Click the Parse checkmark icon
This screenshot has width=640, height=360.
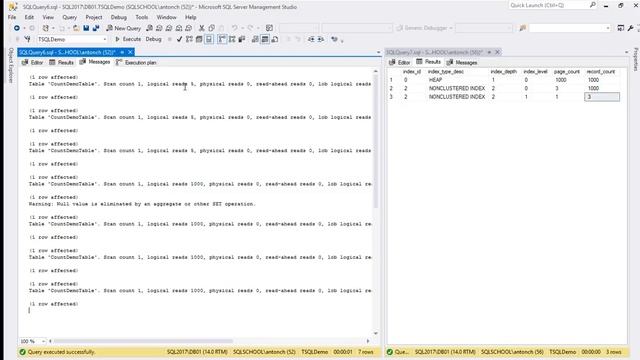(179, 39)
